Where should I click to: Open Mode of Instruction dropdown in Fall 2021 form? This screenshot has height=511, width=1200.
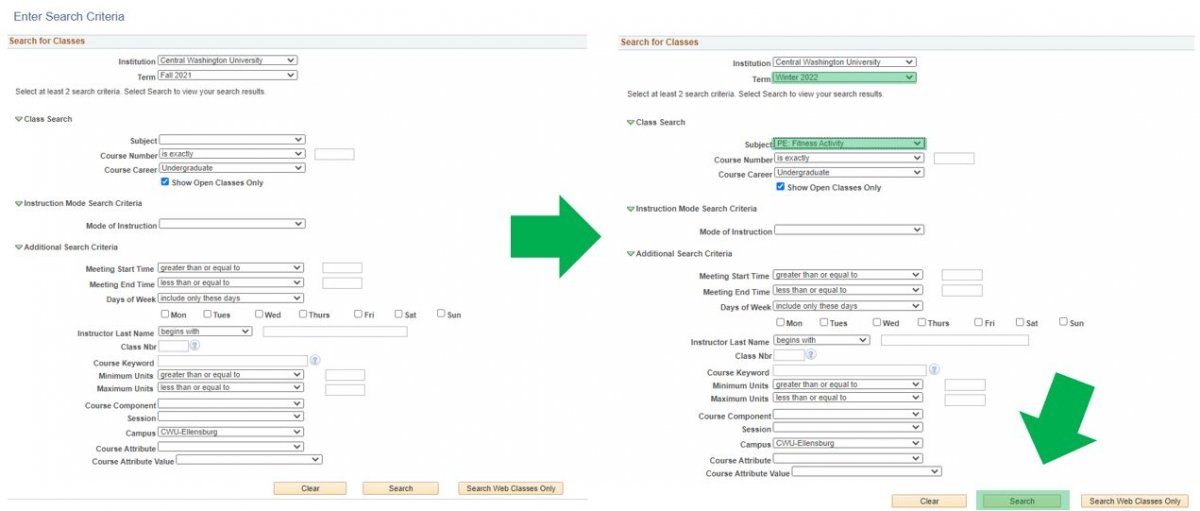pos(232,225)
